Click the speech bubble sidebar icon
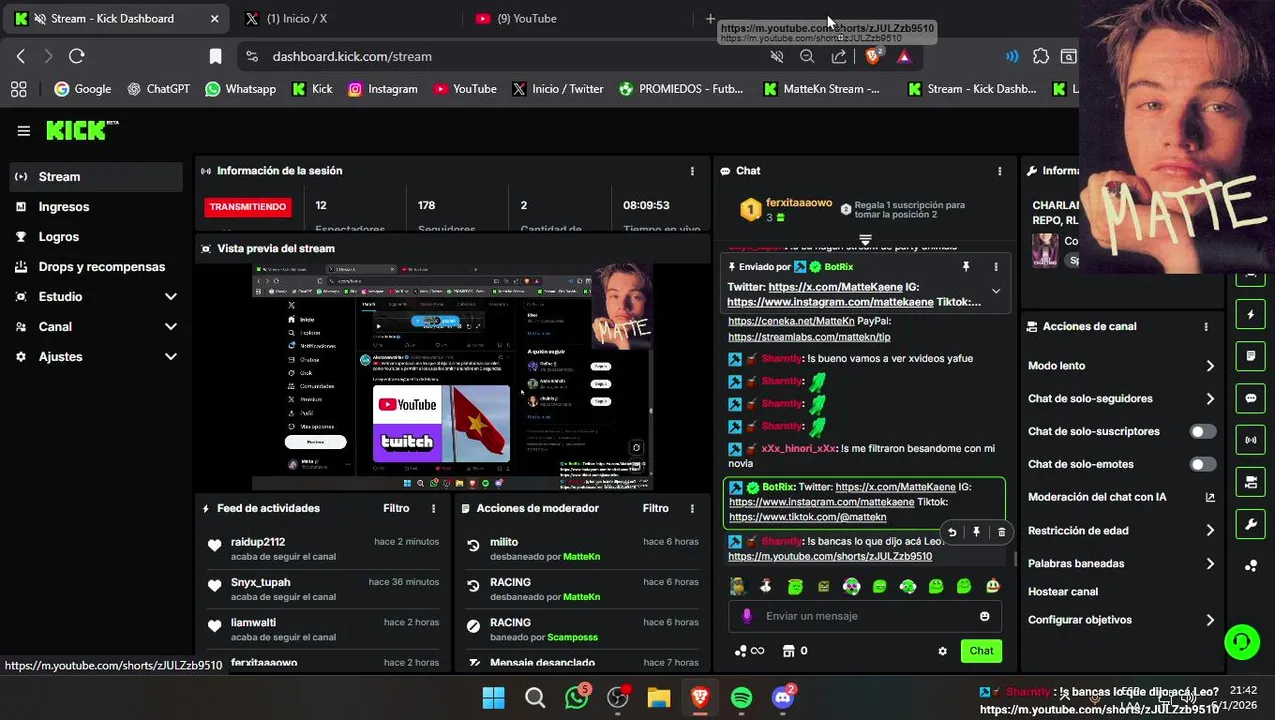Image resolution: width=1275 pixels, height=720 pixels. point(1251,398)
